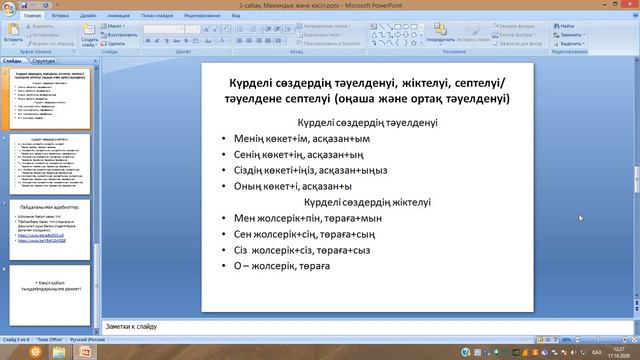The height and width of the screenshot is (360, 640).
Task: Click zoom-out minus on zoom slider
Action: click(577, 340)
